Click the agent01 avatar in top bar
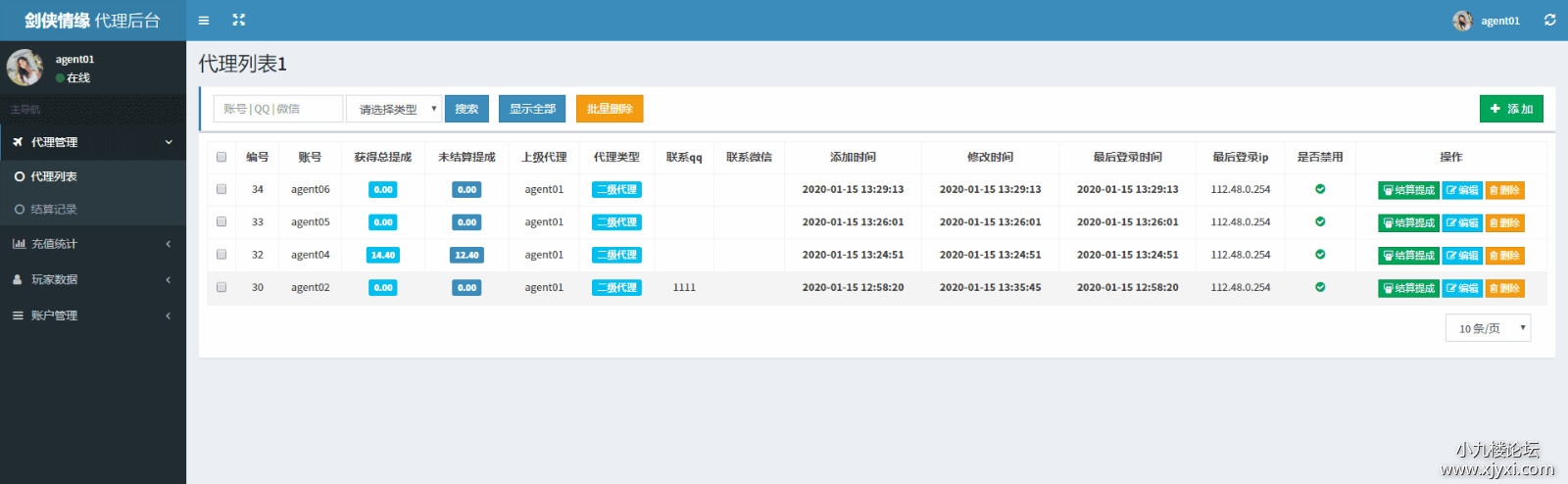 click(x=1462, y=21)
